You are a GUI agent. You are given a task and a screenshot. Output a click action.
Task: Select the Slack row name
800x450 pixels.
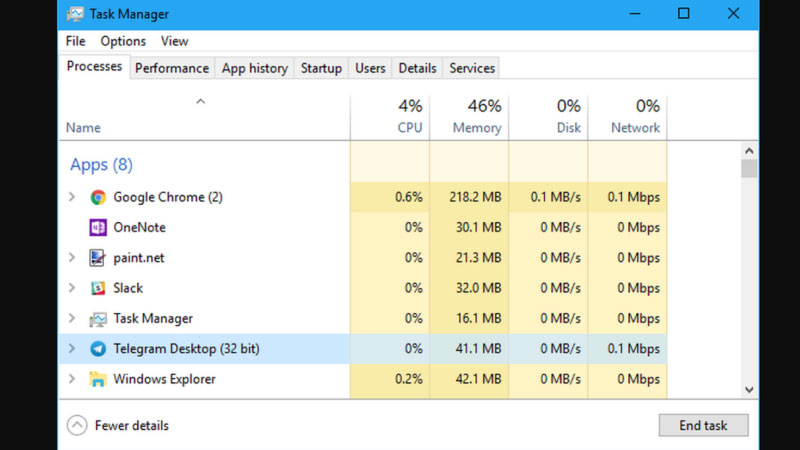(x=128, y=288)
